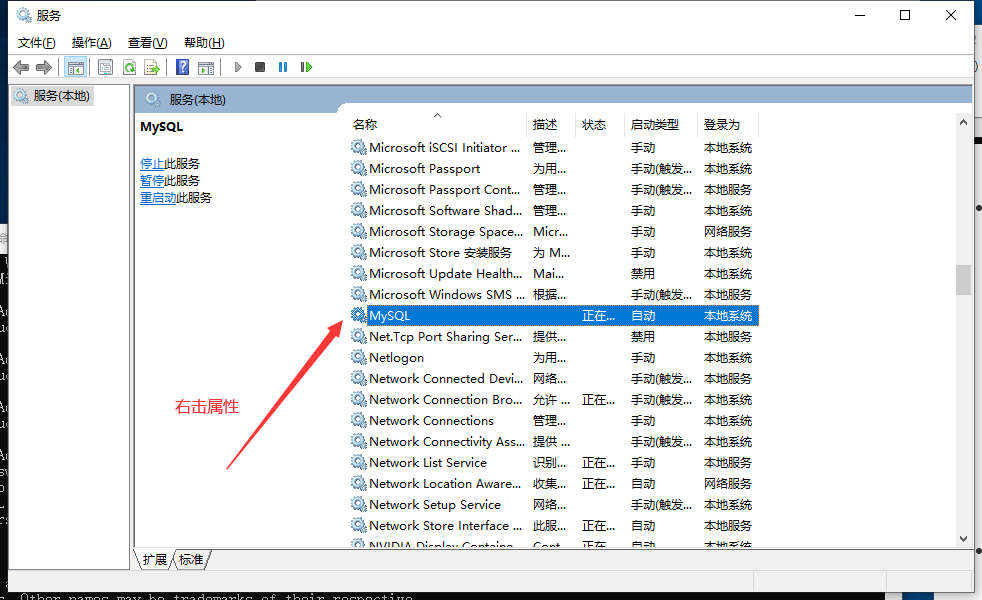Sort by the 启动类型 column header
Screen dimensions: 982x600
pyautogui.click(x=661, y=124)
